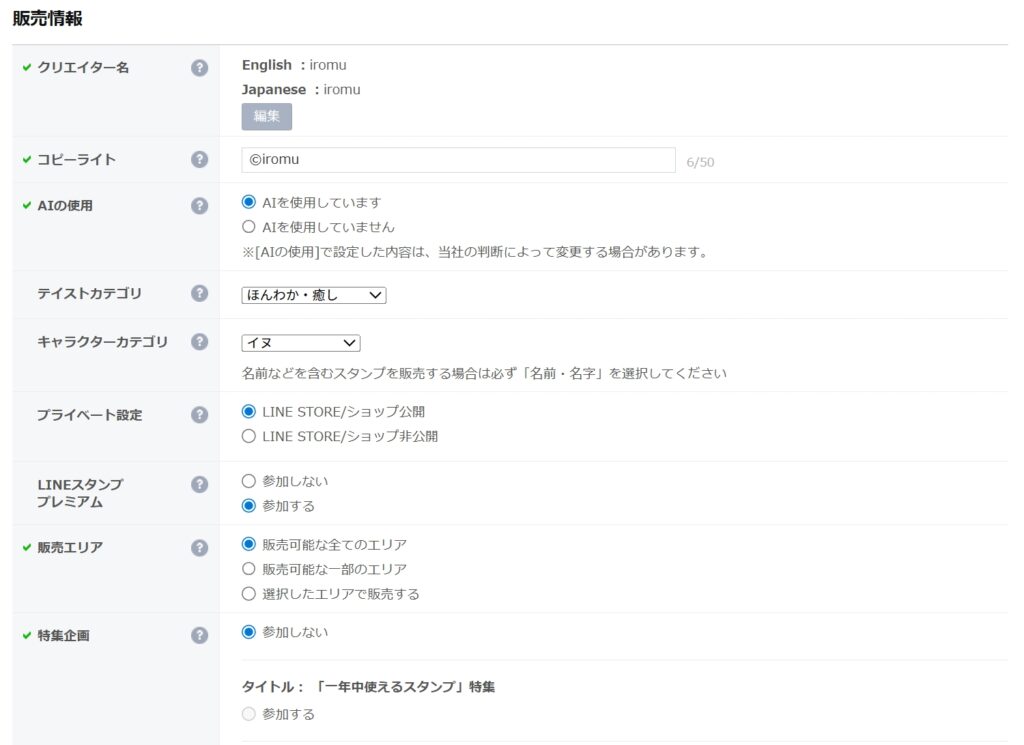Open the ほんわか・癒し taste category dropdown
This screenshot has width=1024, height=745.
313,295
